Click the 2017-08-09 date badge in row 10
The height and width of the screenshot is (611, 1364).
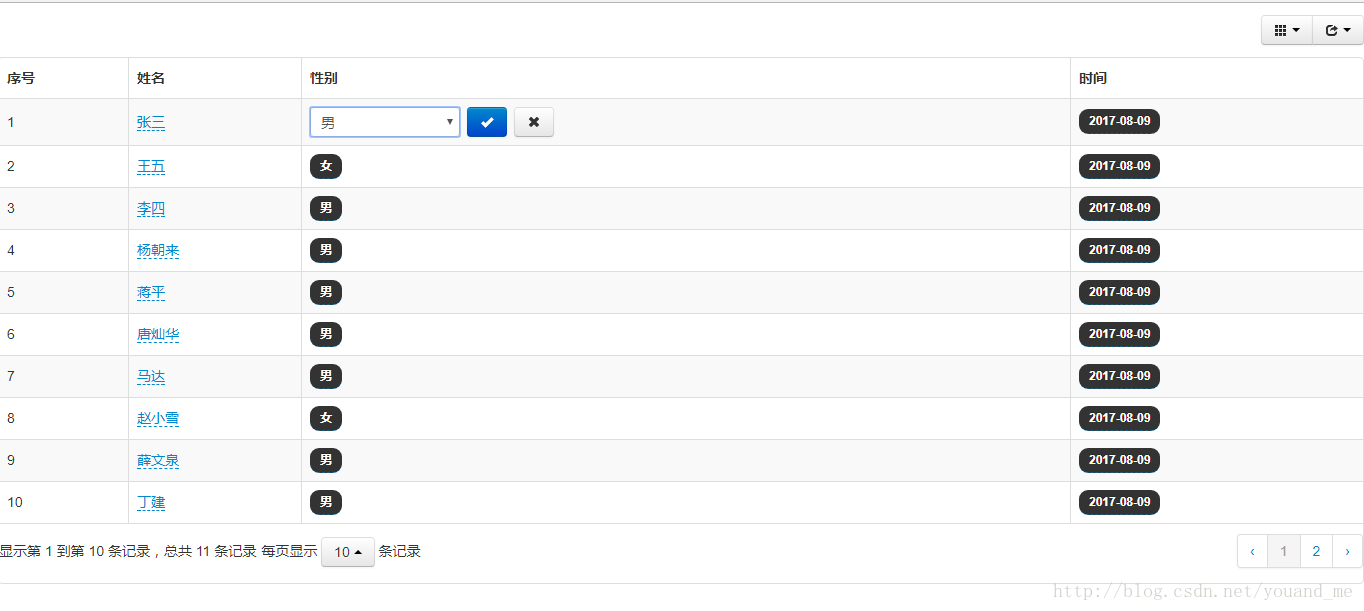[1119, 502]
